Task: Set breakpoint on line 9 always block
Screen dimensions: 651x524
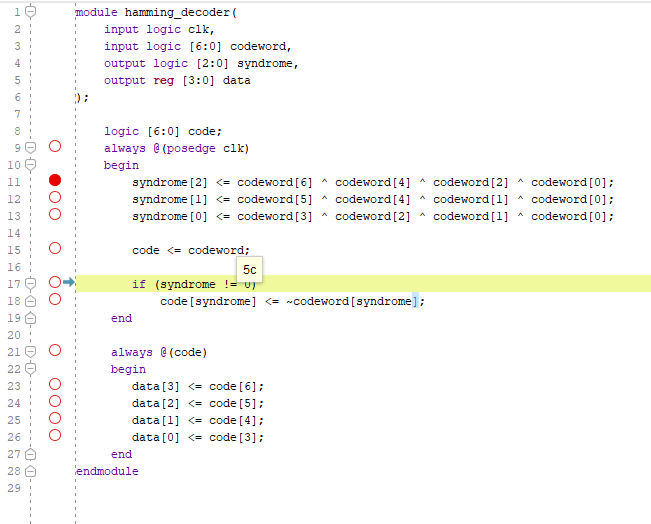Action: [55, 146]
